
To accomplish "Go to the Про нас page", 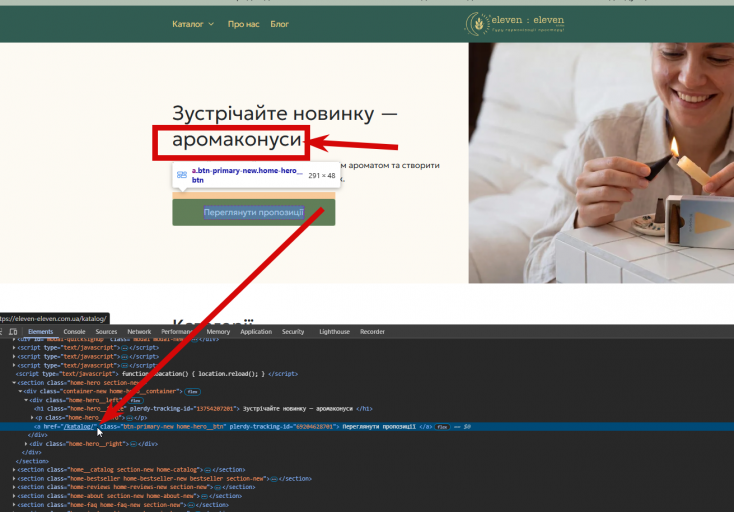I will [243, 24].
